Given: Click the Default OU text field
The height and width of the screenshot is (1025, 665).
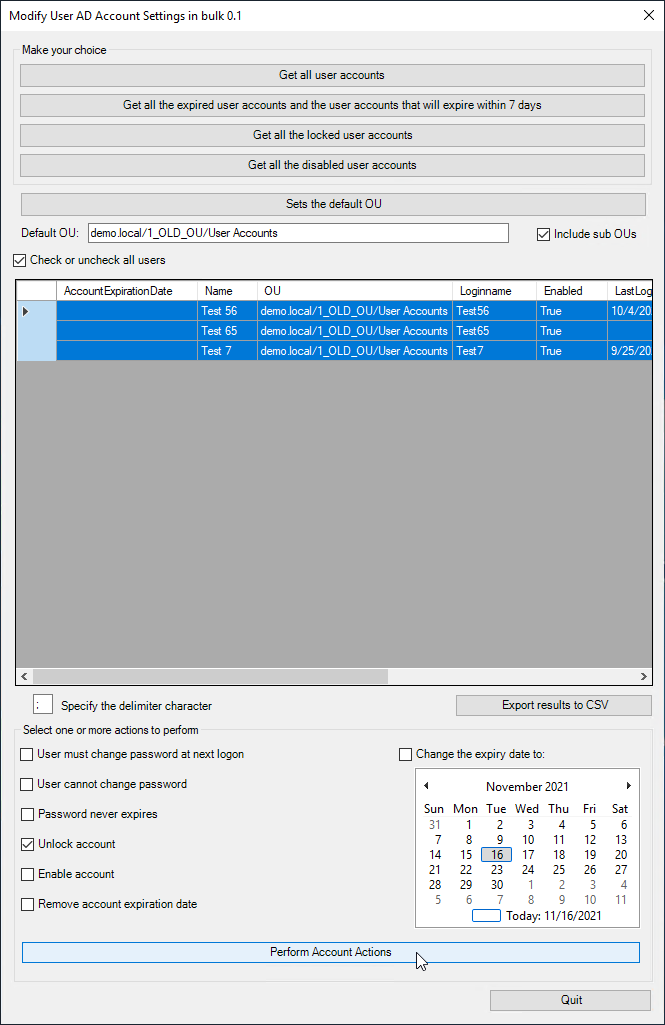Looking at the screenshot, I should click(x=298, y=233).
